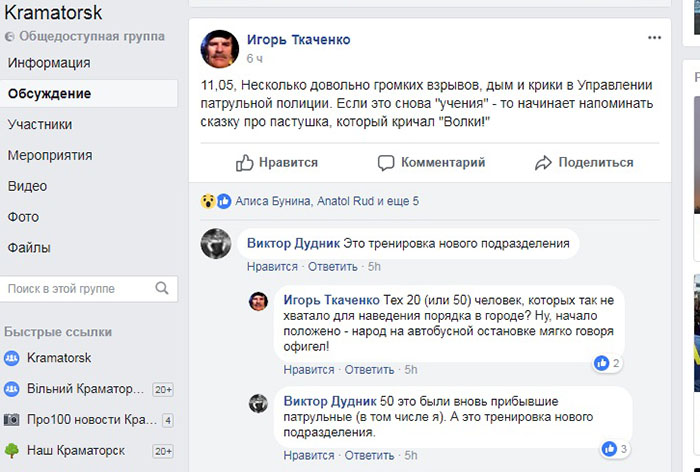Image resolution: width=700 pixels, height=472 pixels.
Task: Open Игорь Ткаченко's post profile picture
Action: [220, 48]
